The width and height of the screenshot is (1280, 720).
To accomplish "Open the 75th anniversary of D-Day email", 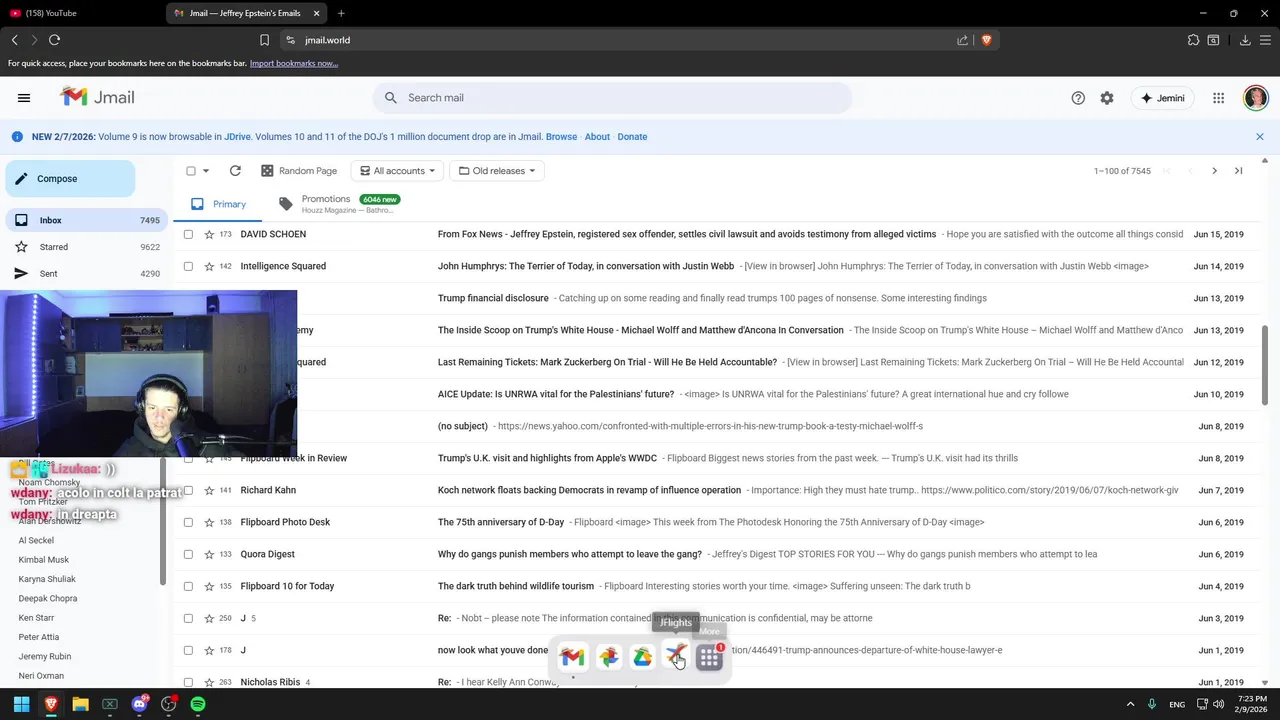I will pos(718,522).
